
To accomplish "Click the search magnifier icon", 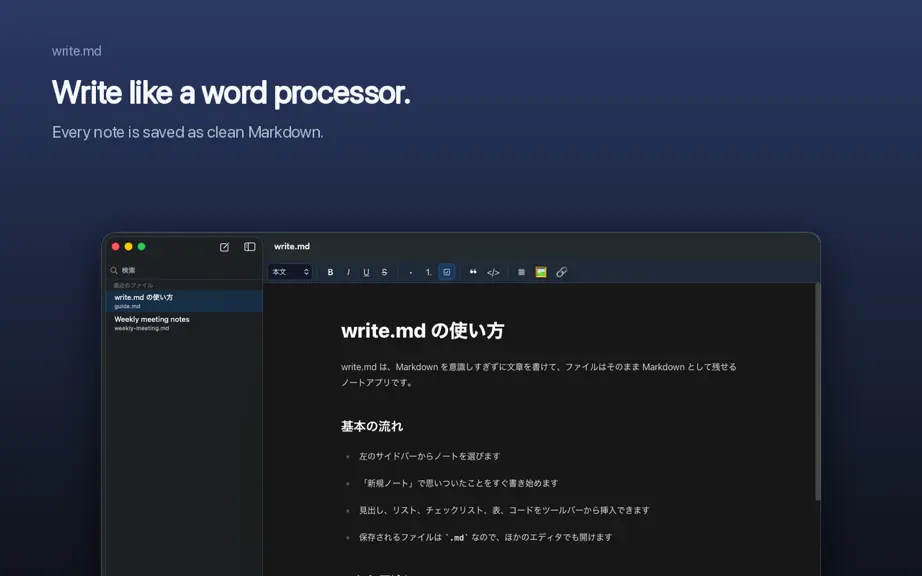I will (x=114, y=270).
